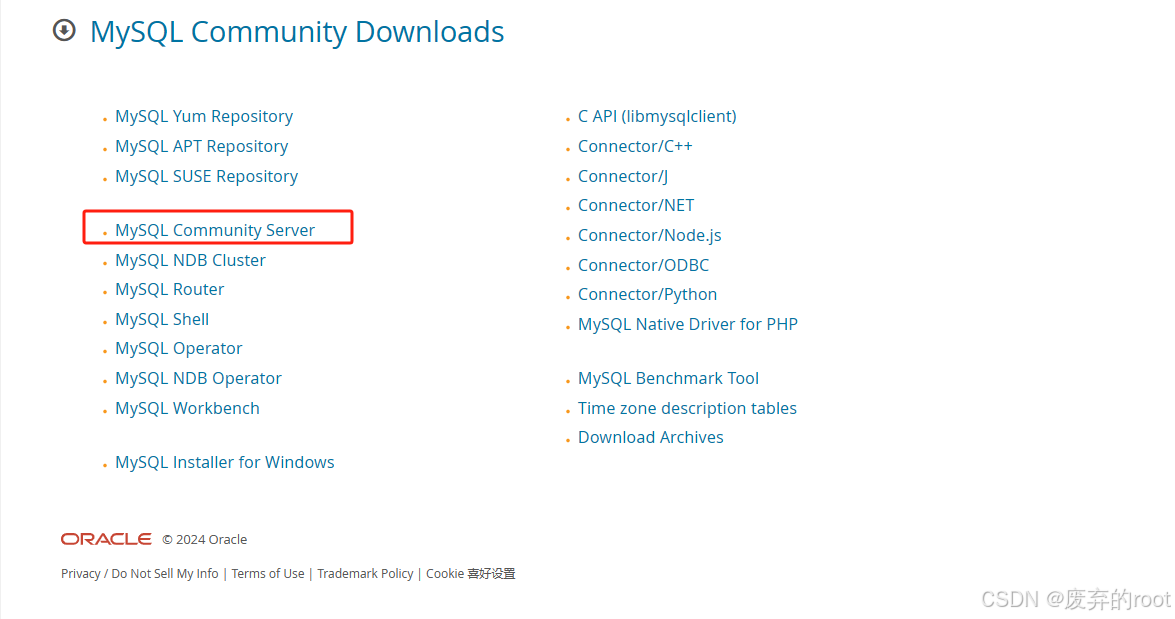Open the MySQL SUSE Repository link
Screen dimensions: 1175x619
[x=206, y=176]
